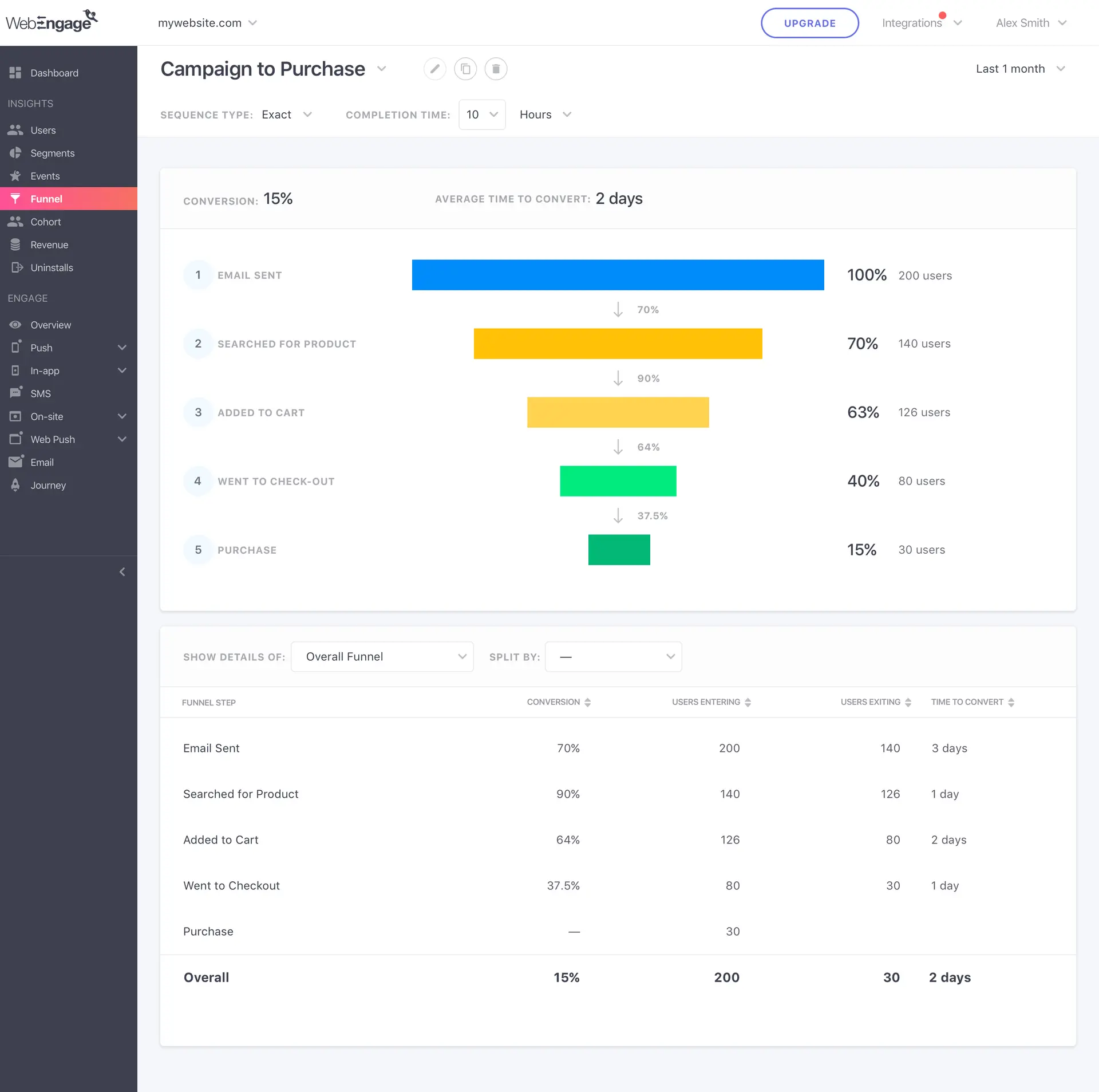Open the Overall Funnel details dropdown
This screenshot has width=1099, height=1092.
(x=382, y=657)
